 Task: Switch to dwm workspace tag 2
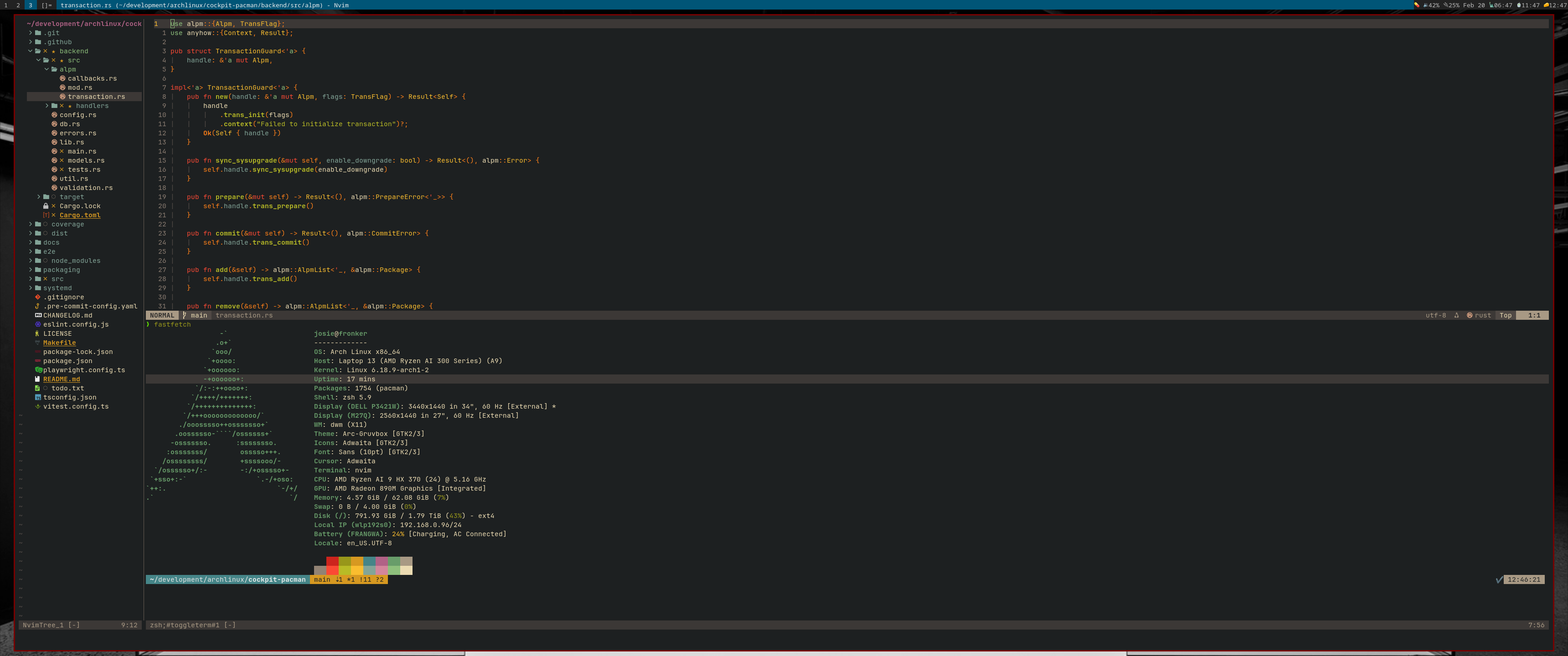tap(18, 5)
